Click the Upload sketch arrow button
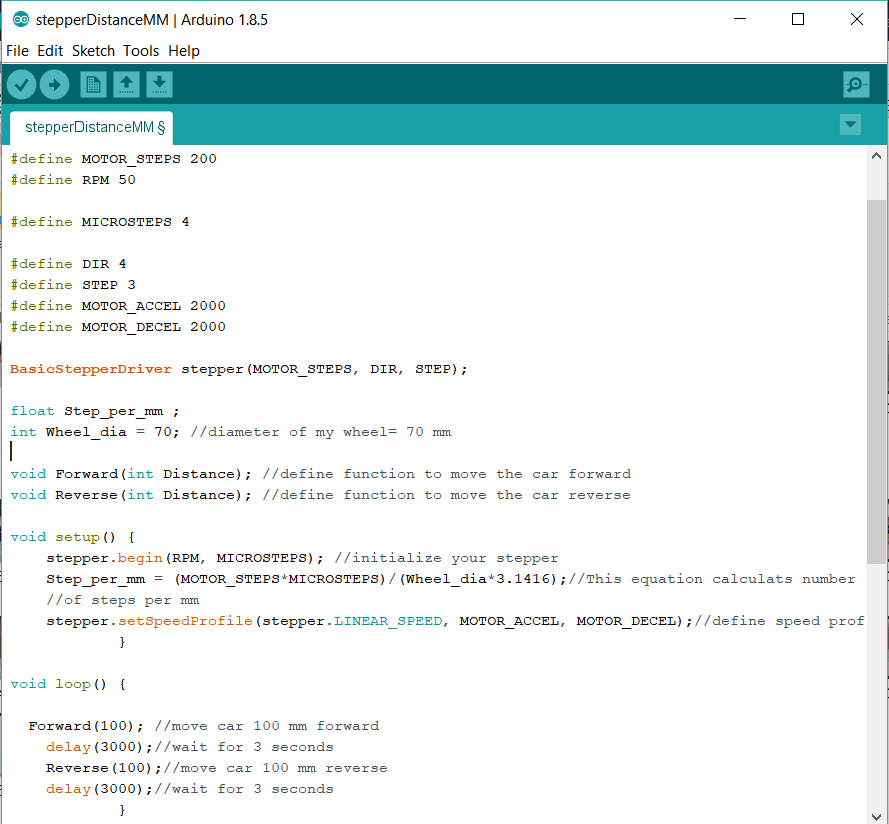The height and width of the screenshot is (824, 889). 54,85
